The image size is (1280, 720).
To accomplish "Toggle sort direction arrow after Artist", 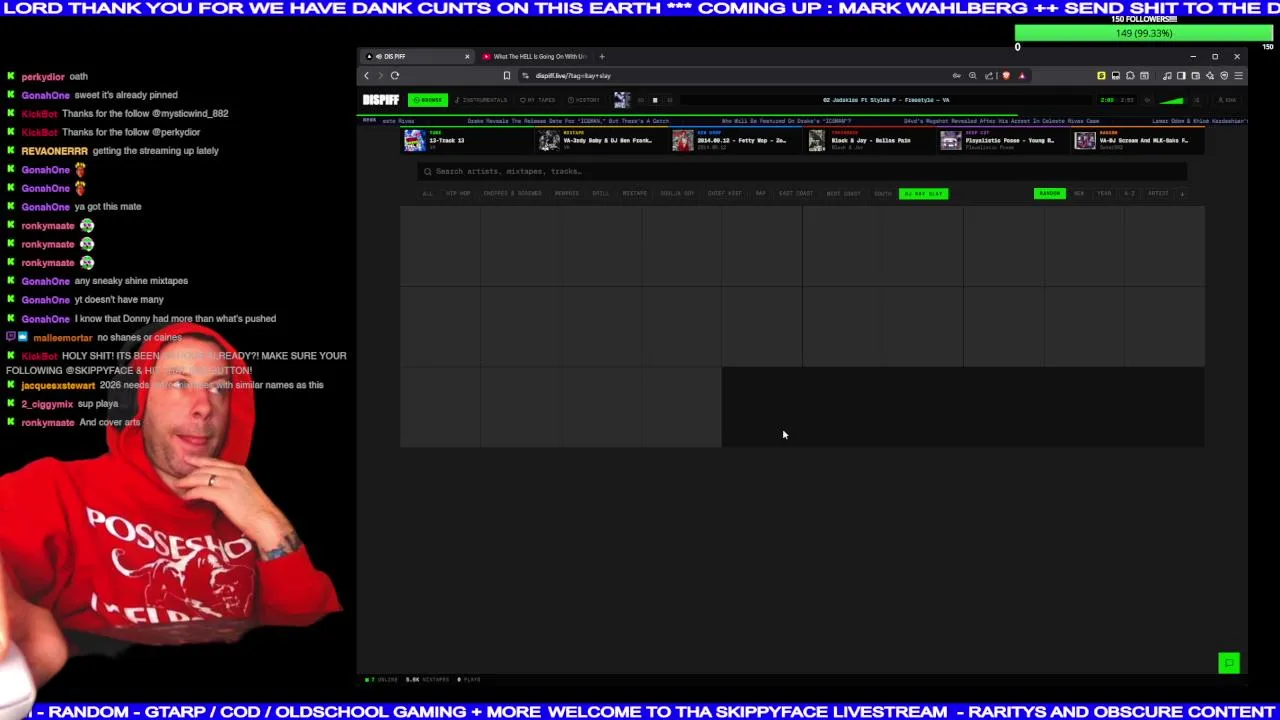I will [1182, 193].
